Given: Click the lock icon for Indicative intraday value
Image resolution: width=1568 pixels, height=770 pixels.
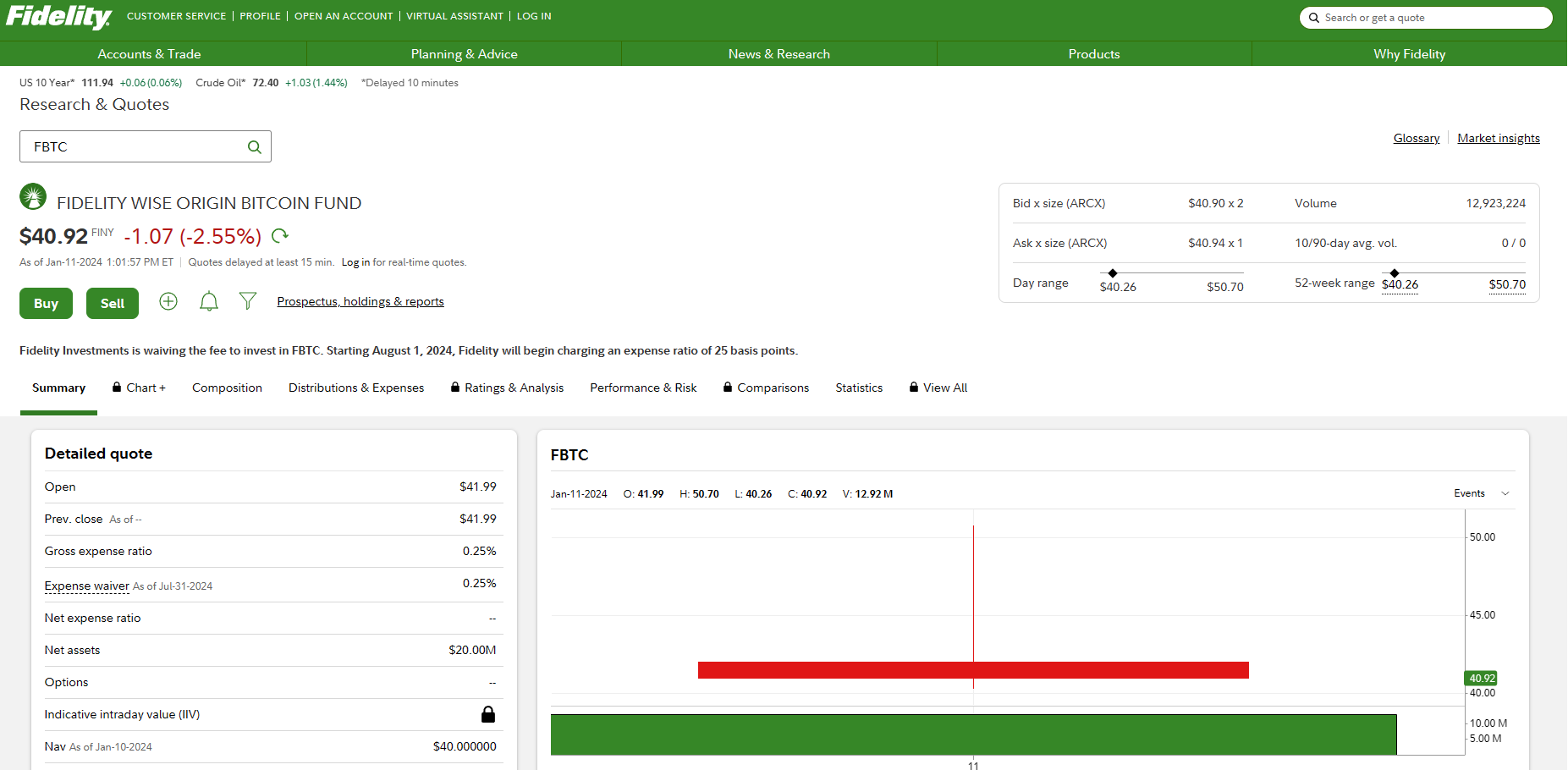Looking at the screenshot, I should [x=487, y=715].
